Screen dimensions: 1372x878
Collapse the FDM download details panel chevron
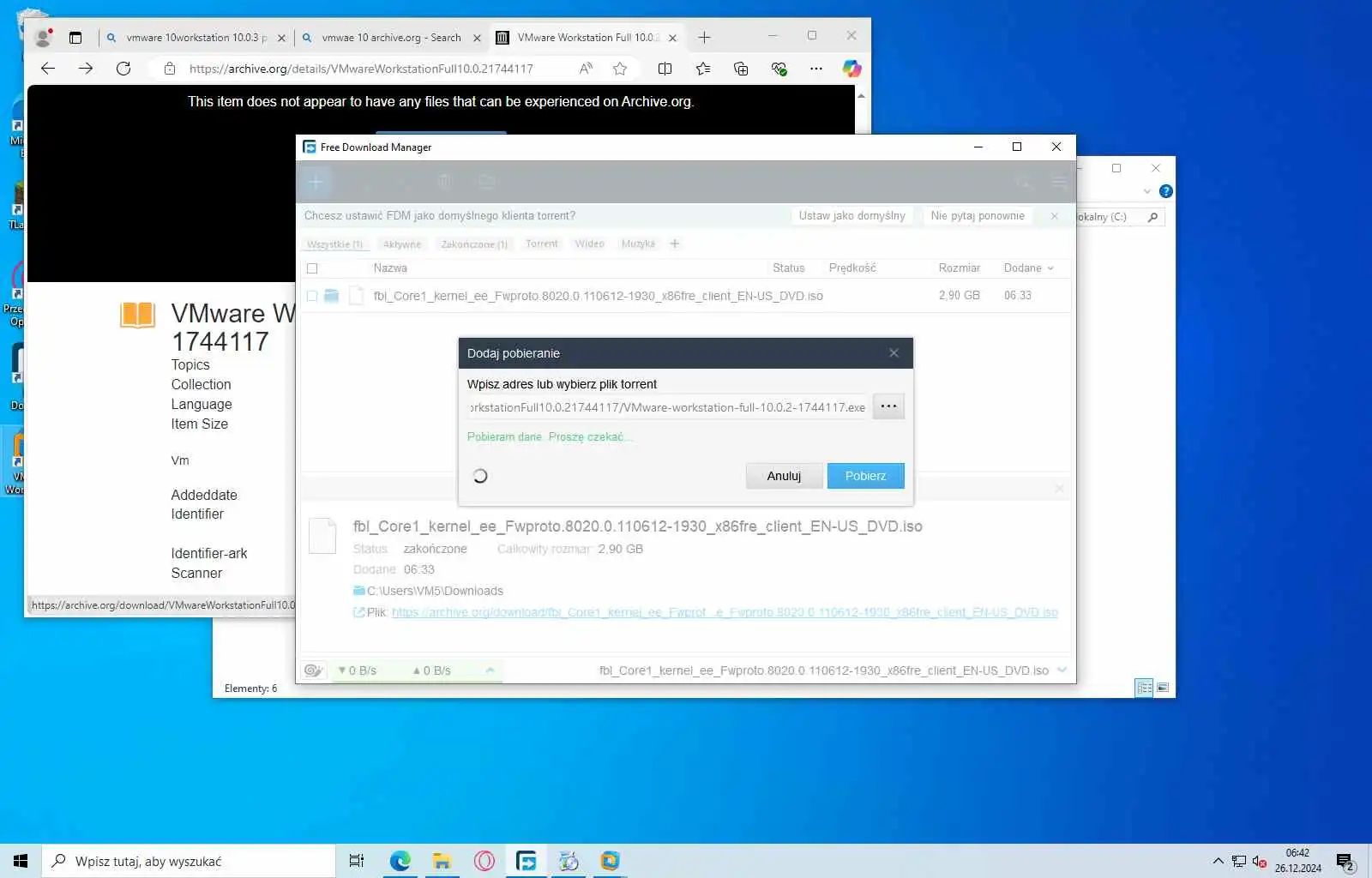coord(1062,671)
